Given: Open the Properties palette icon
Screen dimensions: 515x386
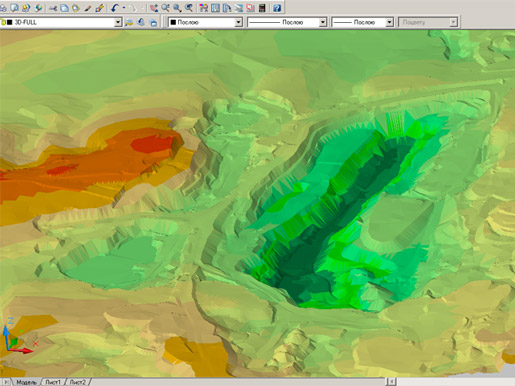Looking at the screenshot, I should pyautogui.click(x=204, y=8).
